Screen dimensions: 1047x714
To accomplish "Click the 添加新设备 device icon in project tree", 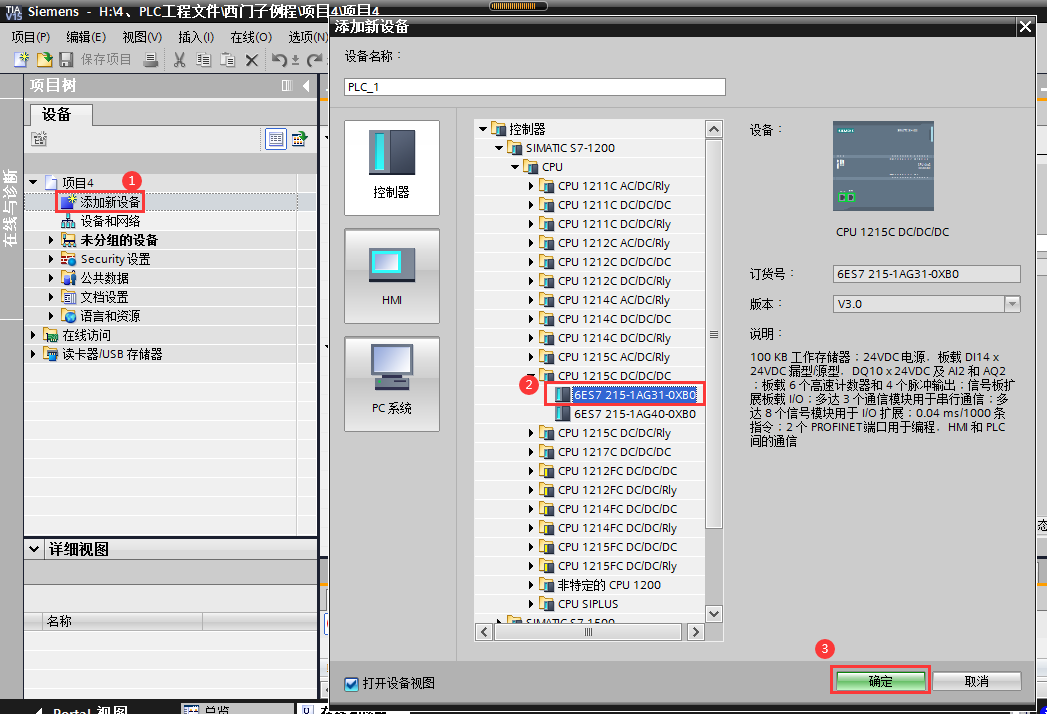I will coord(68,202).
